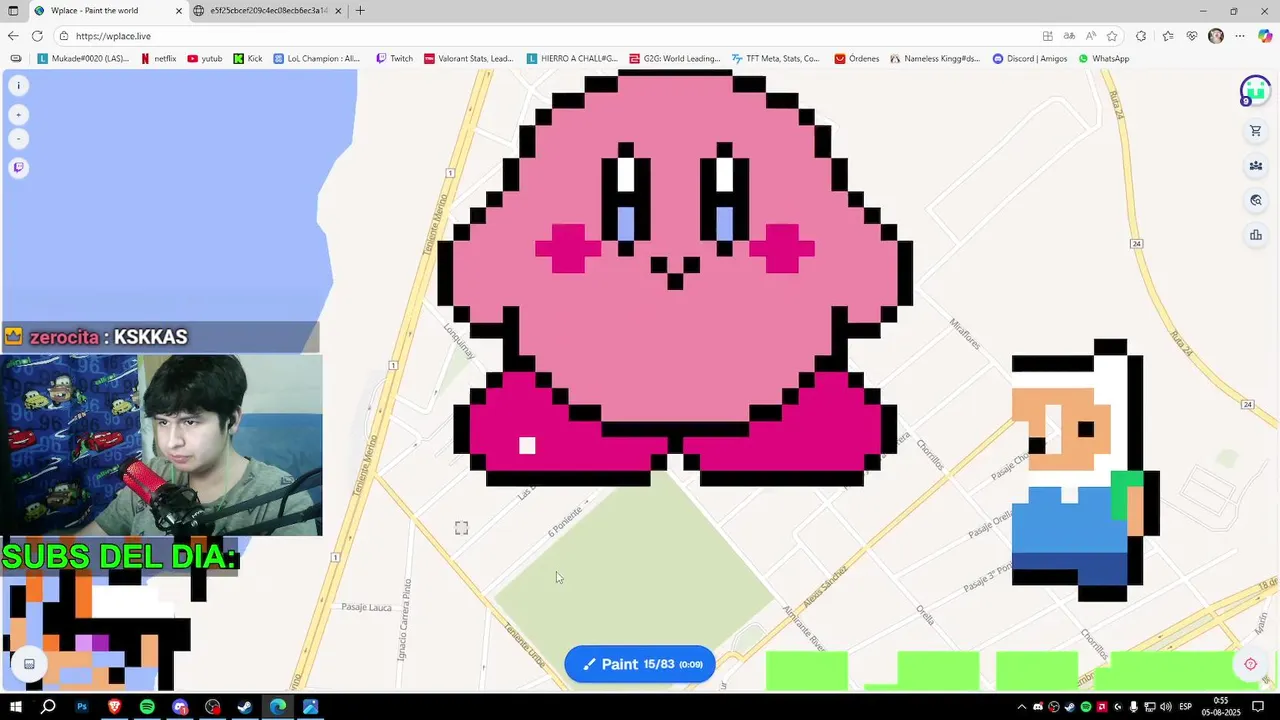Open the G2G: World Leading bookmark
1280x720 pixels.
674,59
